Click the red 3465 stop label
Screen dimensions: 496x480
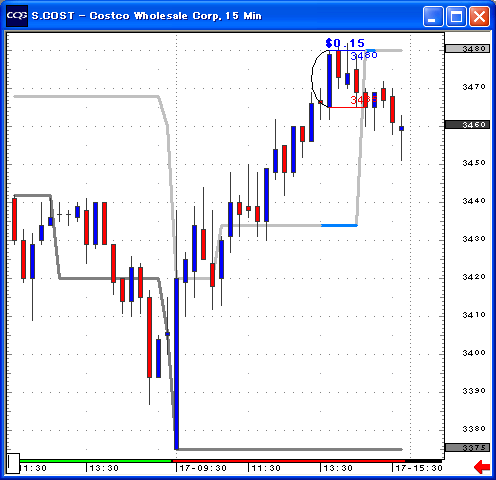pos(364,99)
